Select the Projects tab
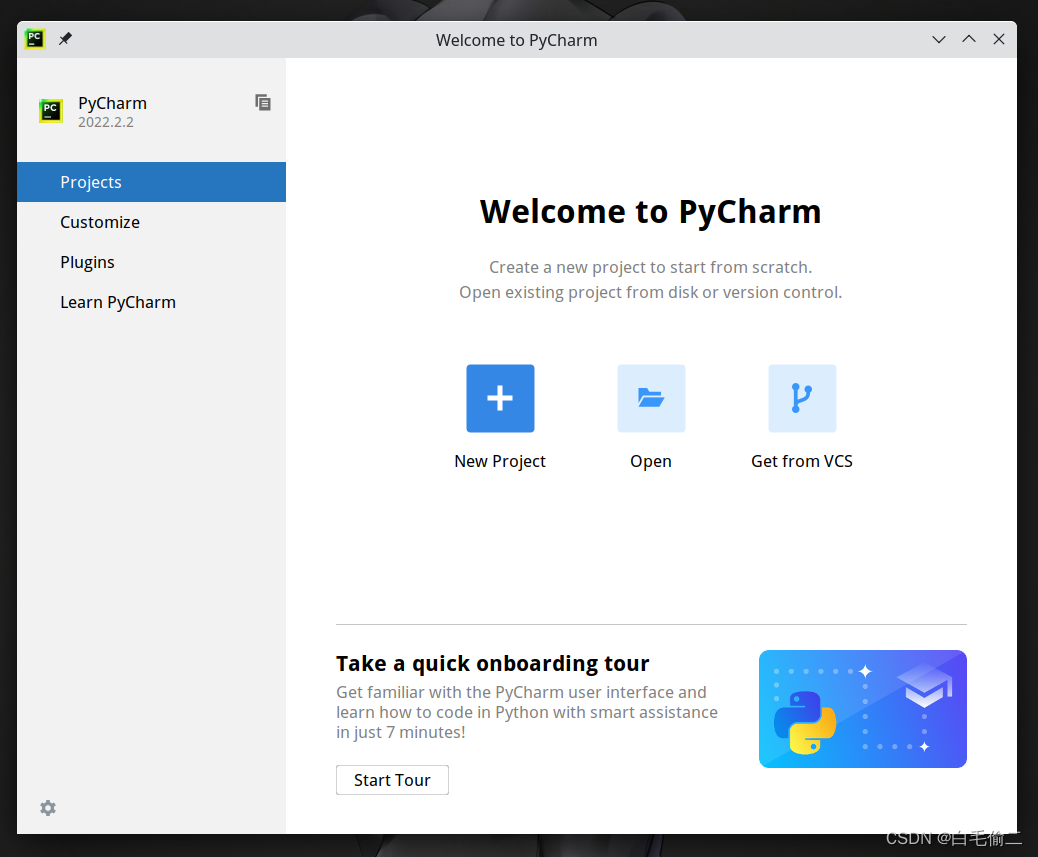 coord(152,182)
